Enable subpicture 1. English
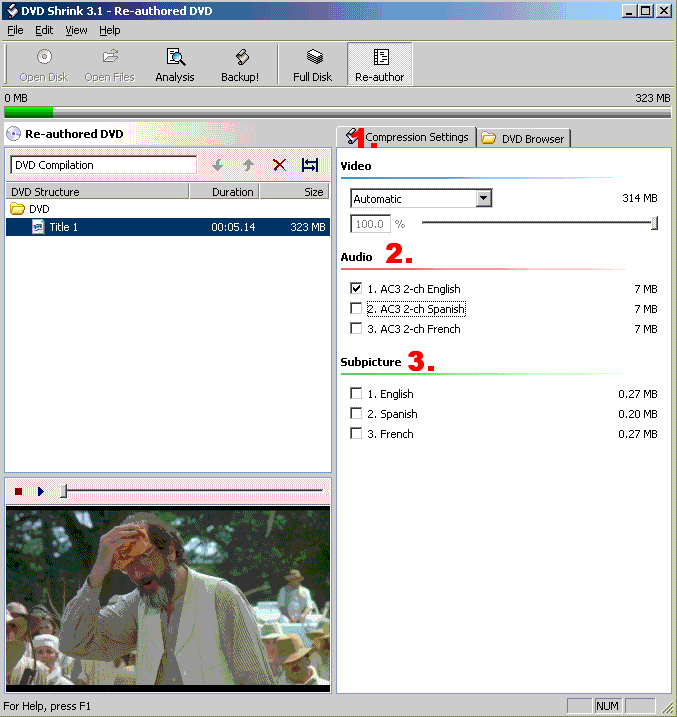Image resolution: width=677 pixels, height=717 pixels. pos(356,393)
